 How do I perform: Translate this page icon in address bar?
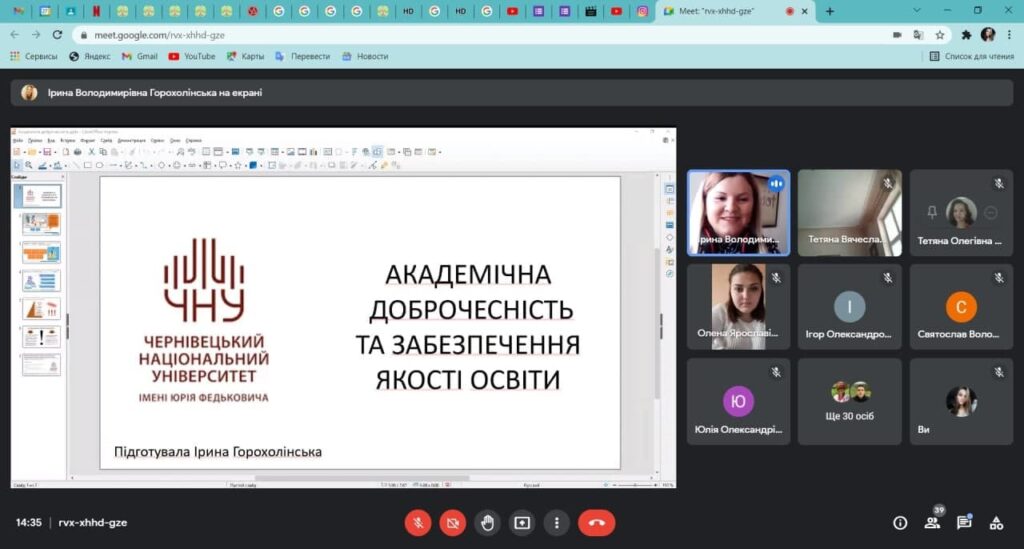click(x=918, y=35)
